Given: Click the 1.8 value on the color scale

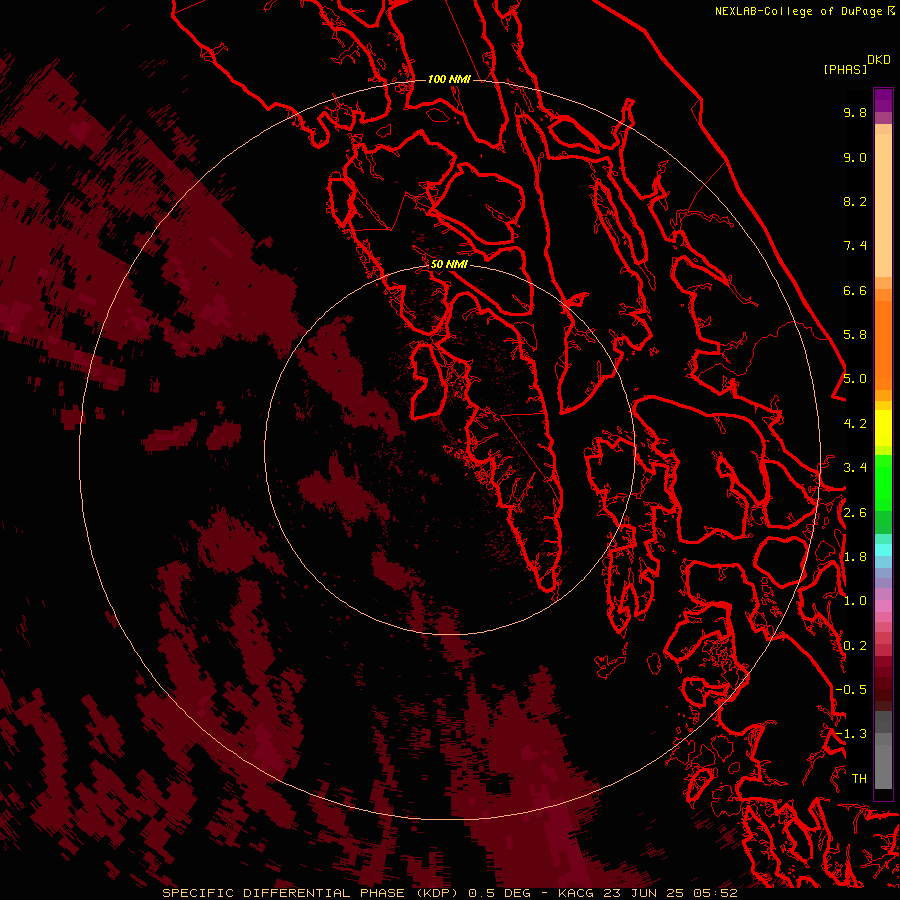Looking at the screenshot, I should (855, 557).
